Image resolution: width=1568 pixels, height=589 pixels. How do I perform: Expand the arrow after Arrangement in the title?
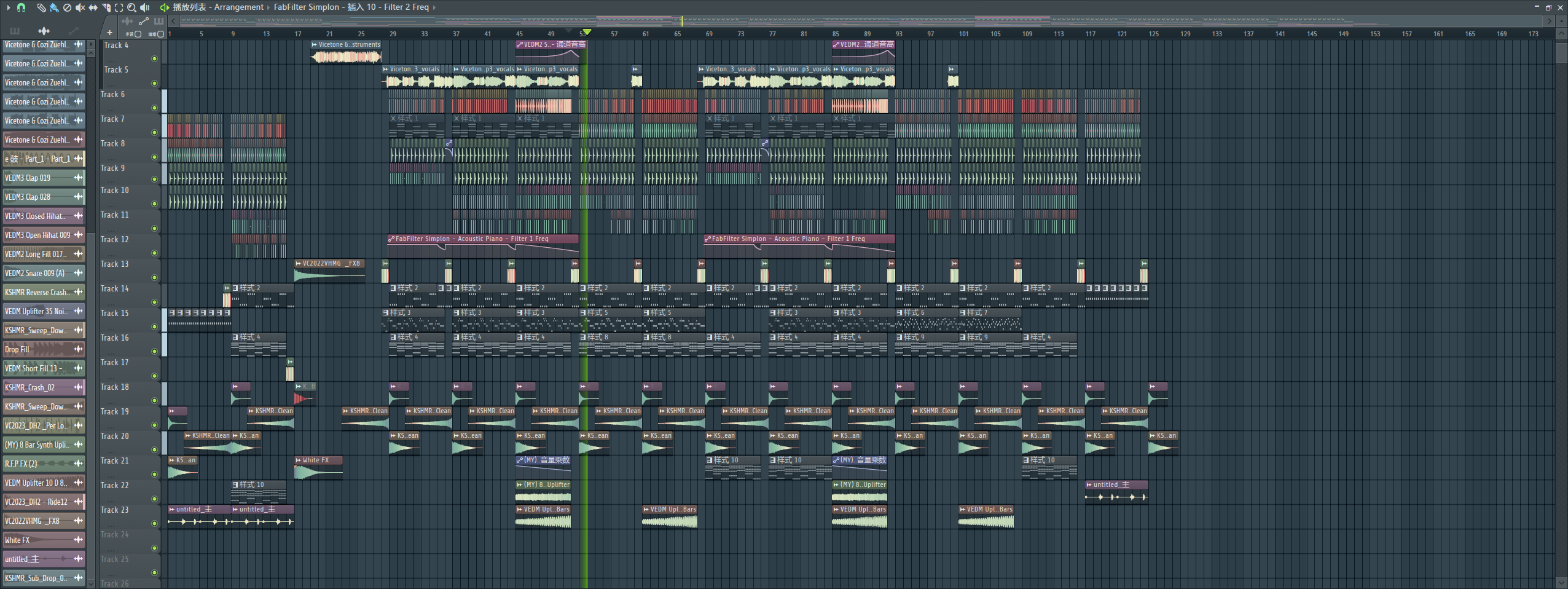pyautogui.click(x=268, y=7)
